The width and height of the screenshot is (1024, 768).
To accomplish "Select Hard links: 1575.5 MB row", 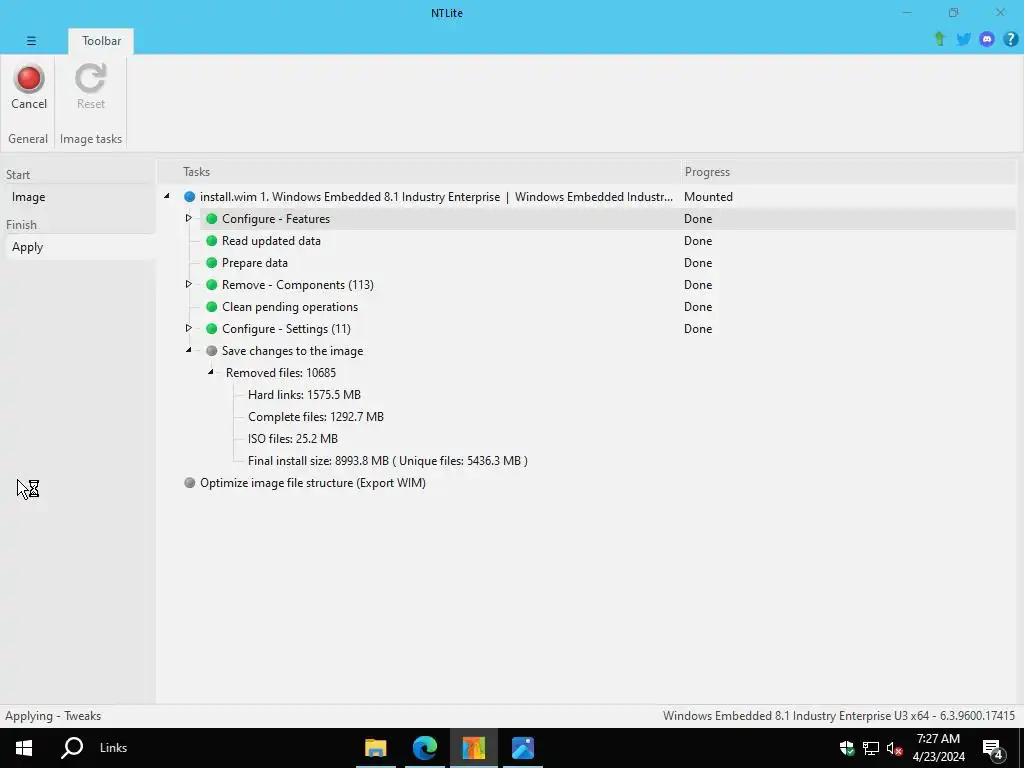I will tap(304, 394).
